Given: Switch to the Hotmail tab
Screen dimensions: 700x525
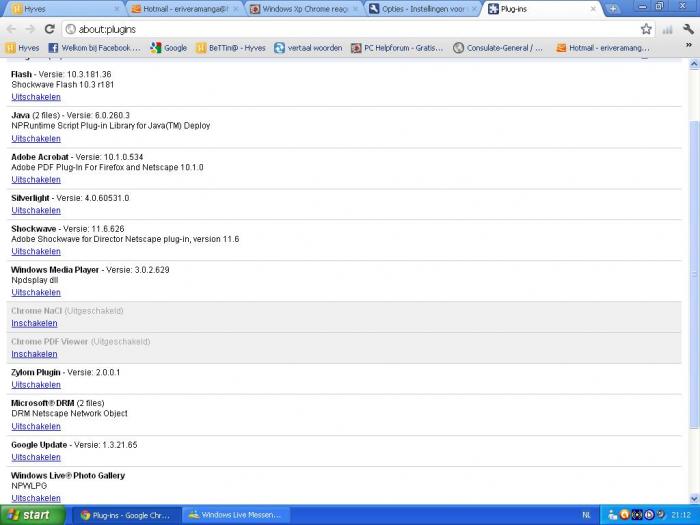Looking at the screenshot, I should pos(184,9).
